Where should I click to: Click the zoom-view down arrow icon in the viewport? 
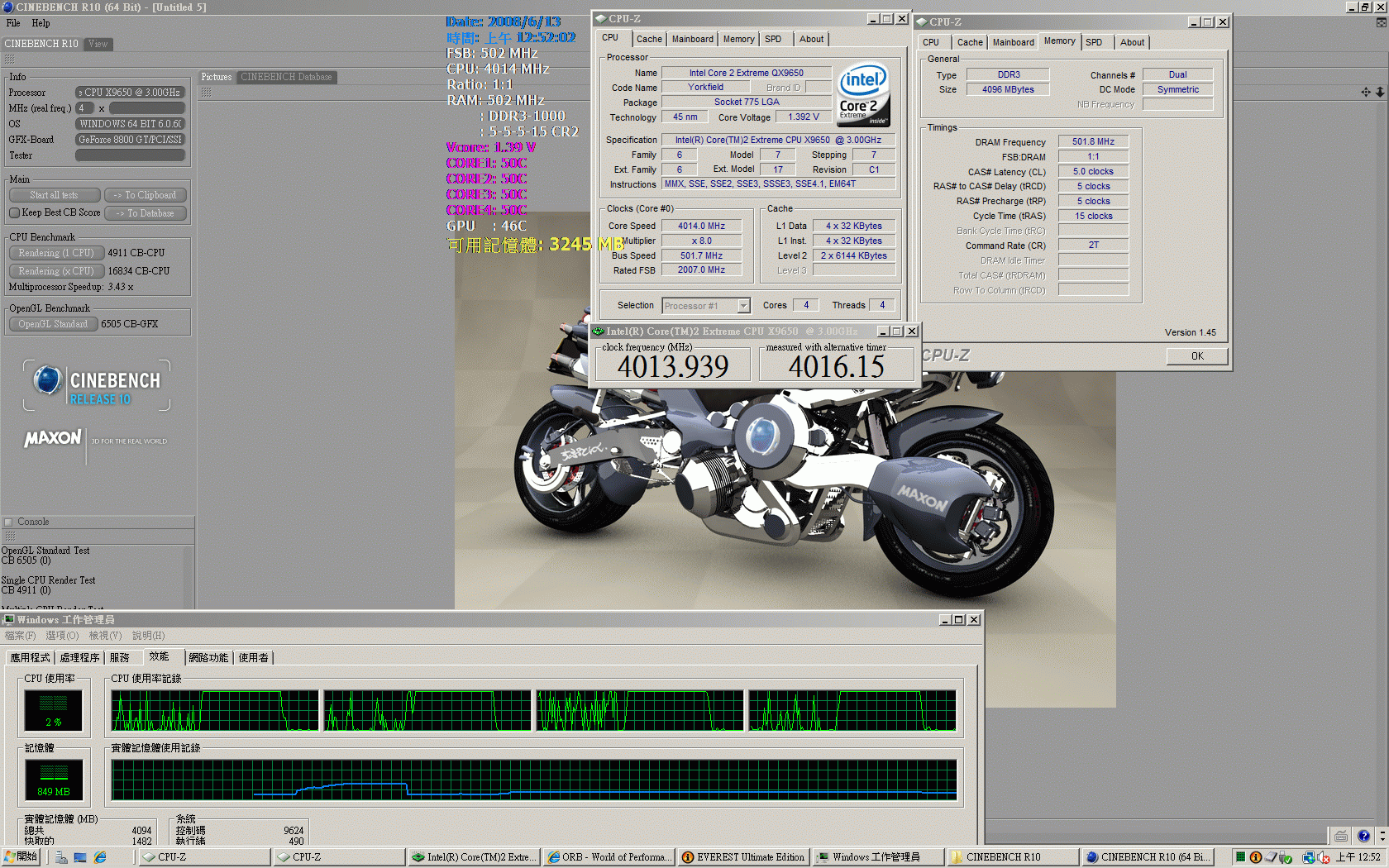(x=1380, y=92)
